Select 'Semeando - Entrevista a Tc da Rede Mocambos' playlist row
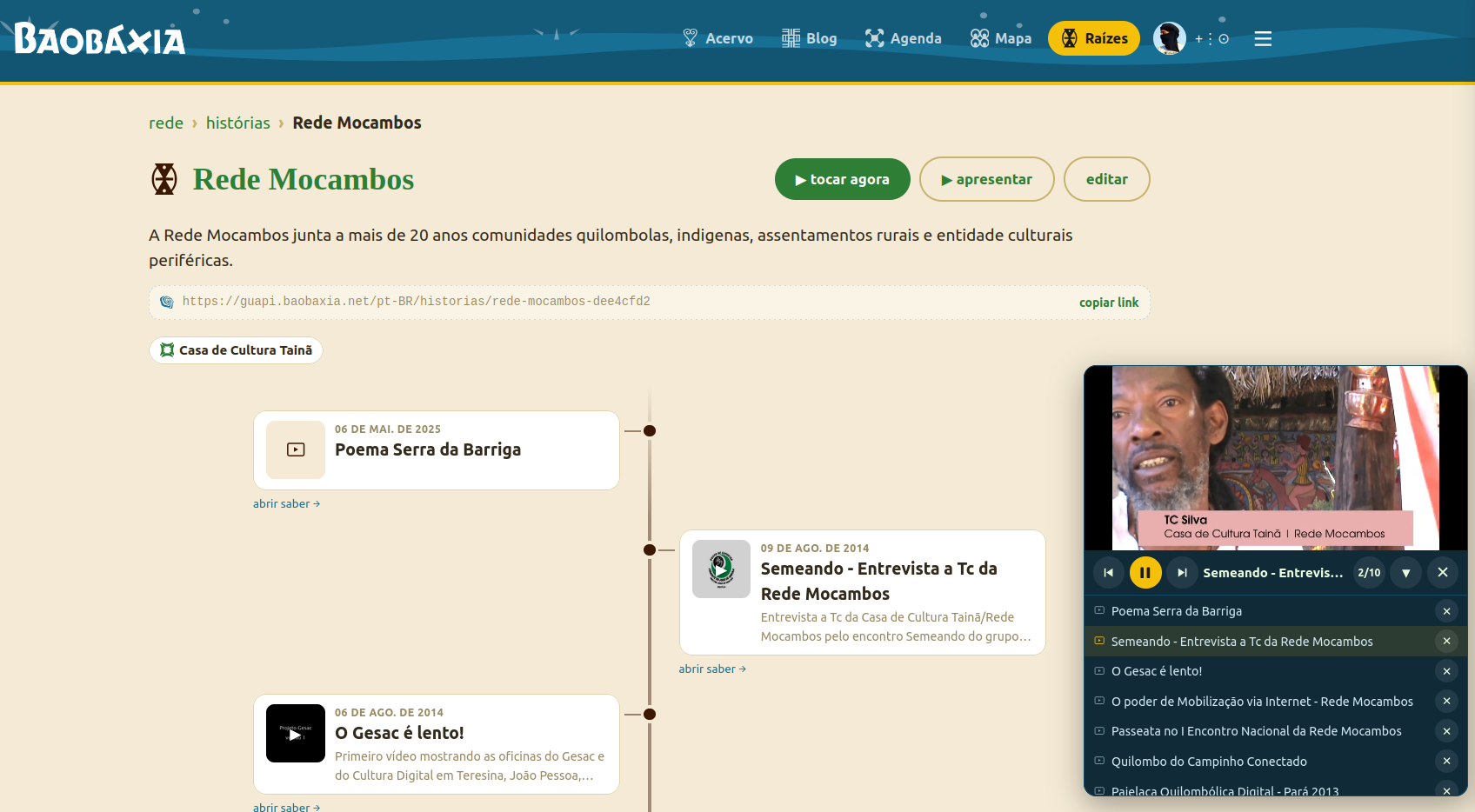Image resolution: width=1475 pixels, height=812 pixels. click(1259, 642)
